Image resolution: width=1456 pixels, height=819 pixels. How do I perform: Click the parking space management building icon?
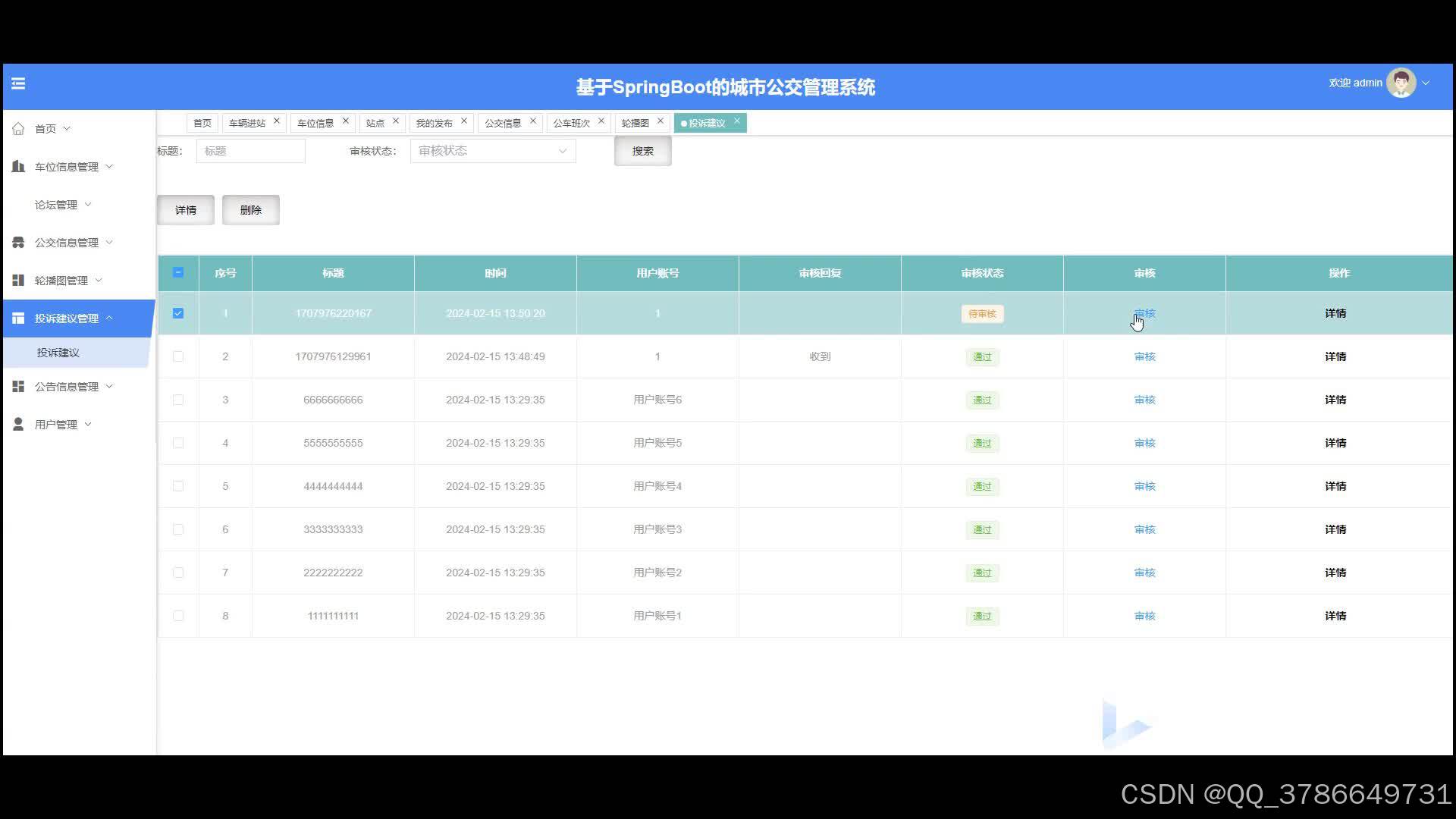coord(18,166)
